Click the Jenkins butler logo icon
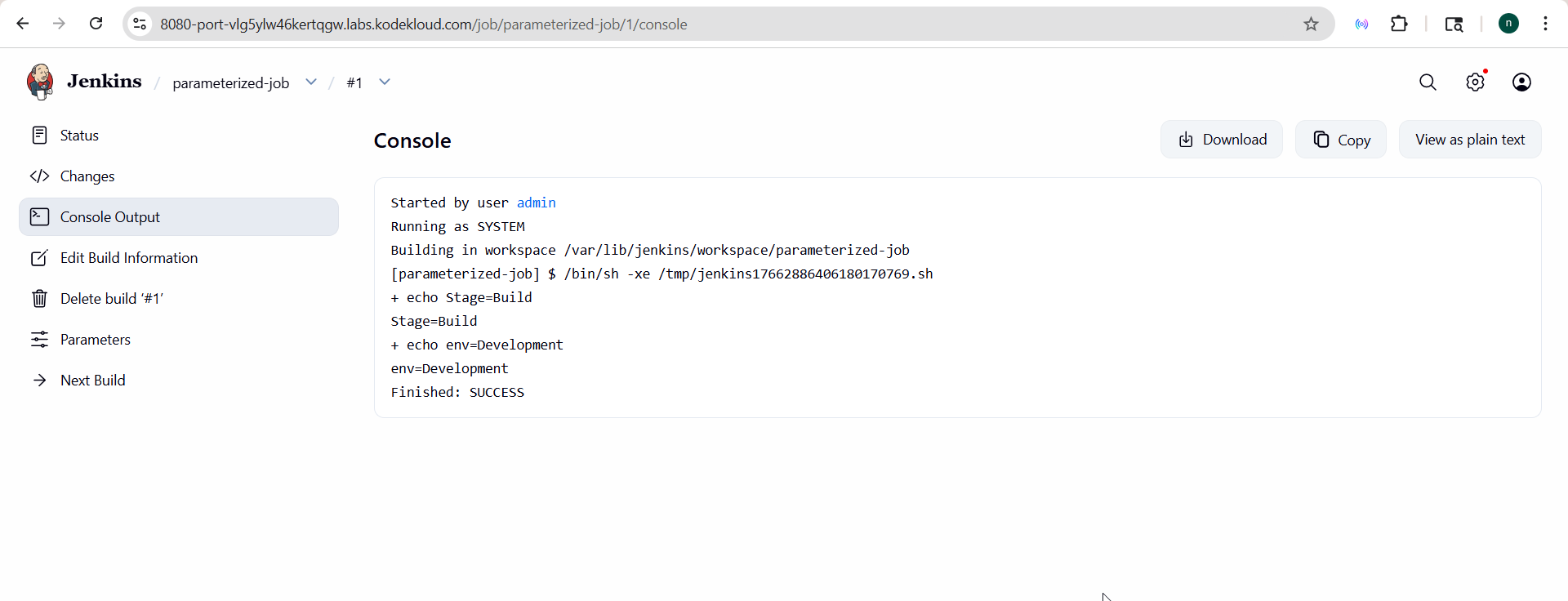Image resolution: width=1568 pixels, height=601 pixels. pos(40,82)
